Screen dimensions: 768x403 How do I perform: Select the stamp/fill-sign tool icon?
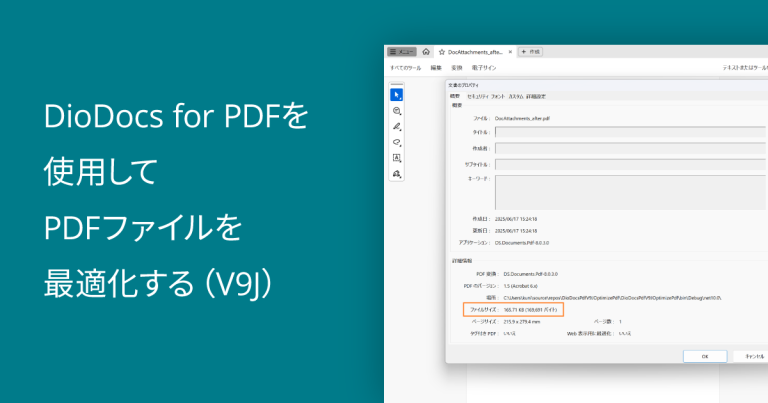(x=397, y=174)
